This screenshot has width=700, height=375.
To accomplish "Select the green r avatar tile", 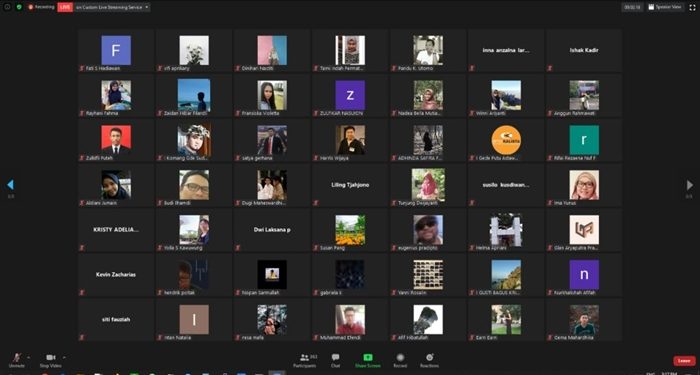I will [x=584, y=140].
